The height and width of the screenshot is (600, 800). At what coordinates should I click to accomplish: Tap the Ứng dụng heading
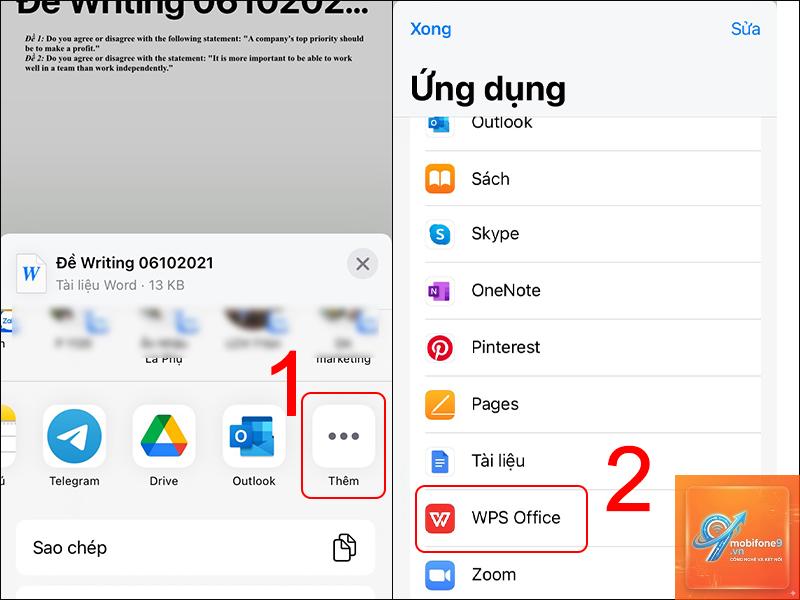pos(488,89)
